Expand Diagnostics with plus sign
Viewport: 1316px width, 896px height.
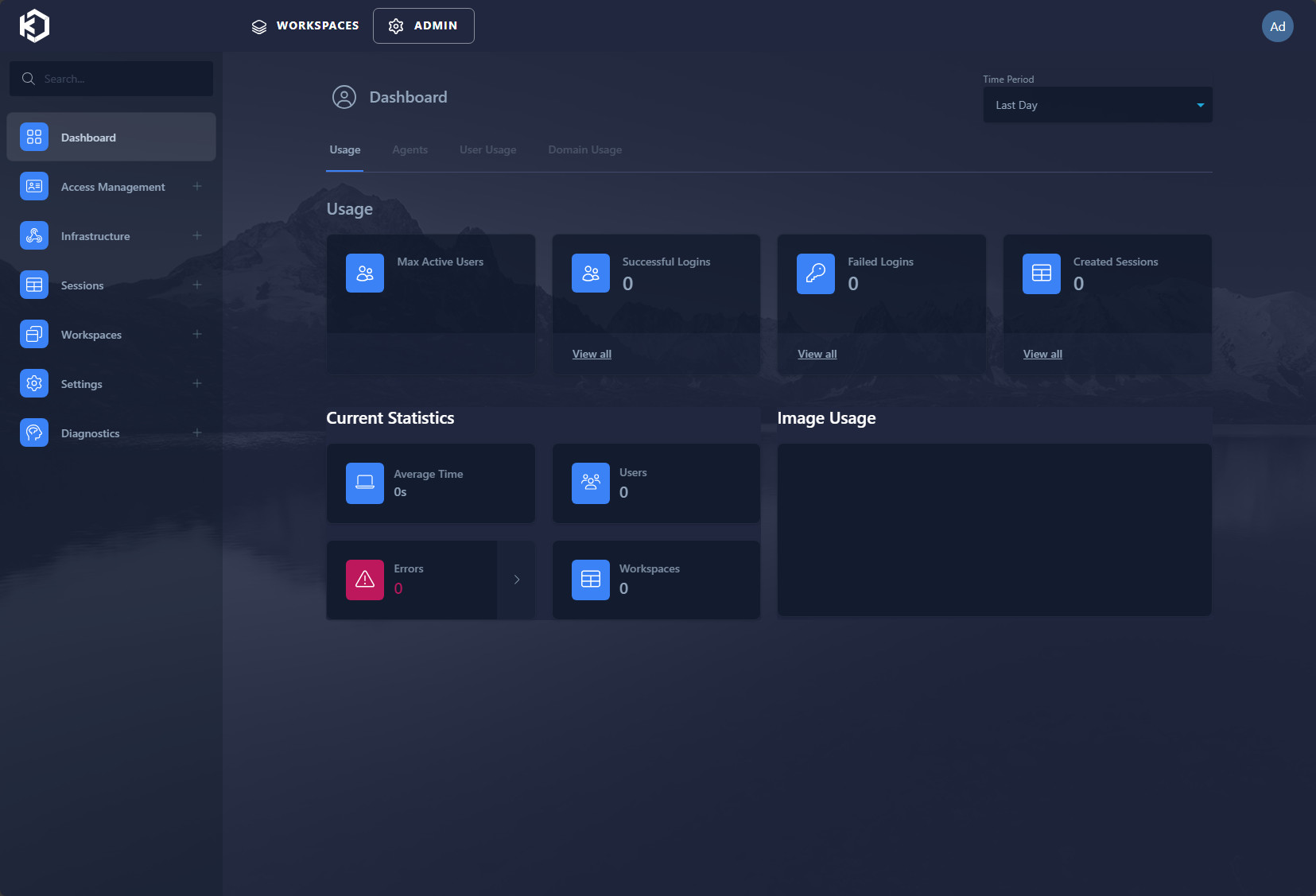(x=197, y=433)
